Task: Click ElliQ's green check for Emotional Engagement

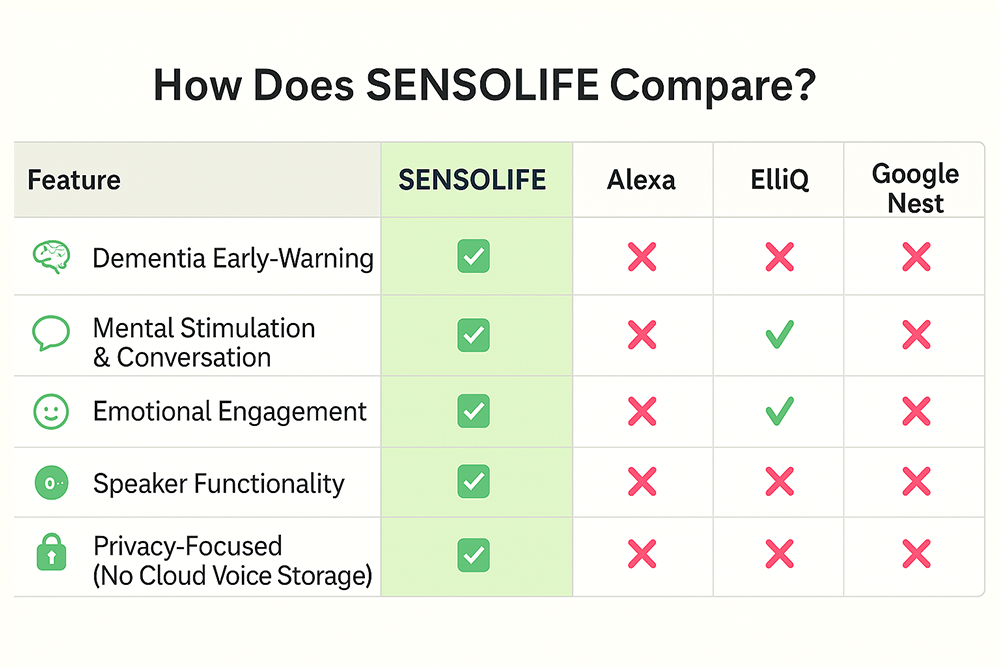Action: pyautogui.click(x=779, y=410)
